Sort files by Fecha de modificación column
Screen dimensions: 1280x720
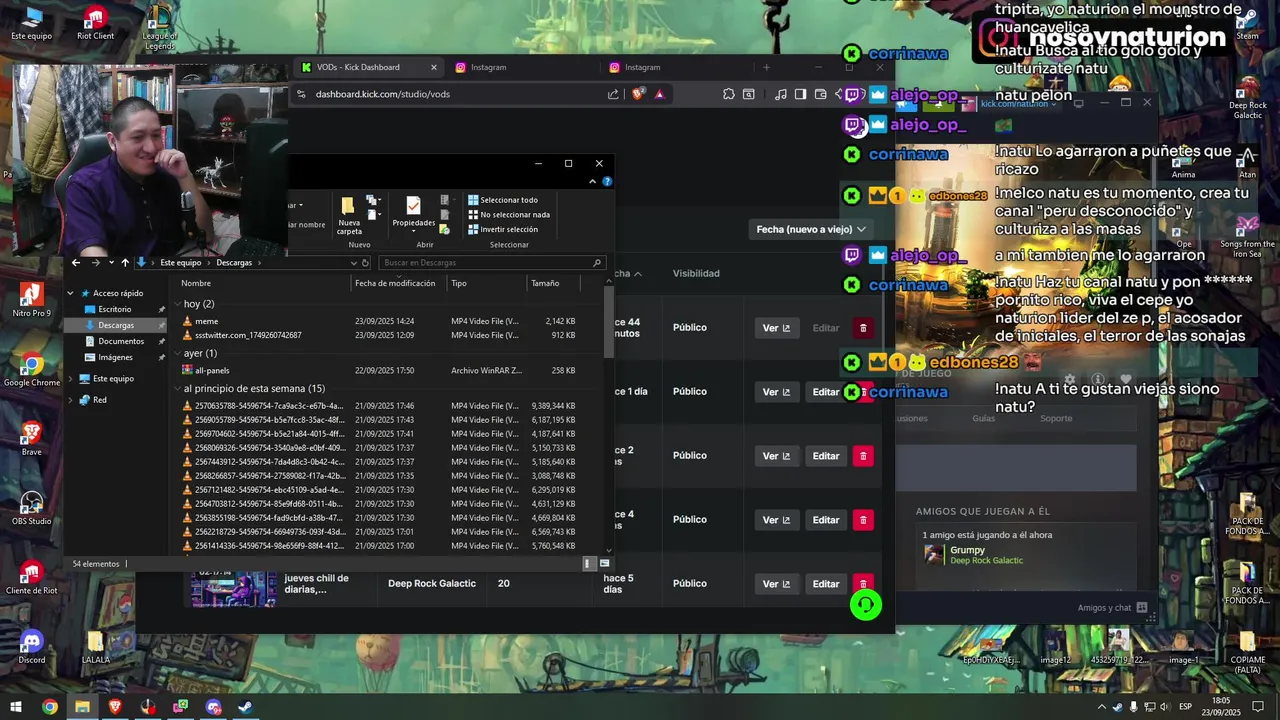399,283
